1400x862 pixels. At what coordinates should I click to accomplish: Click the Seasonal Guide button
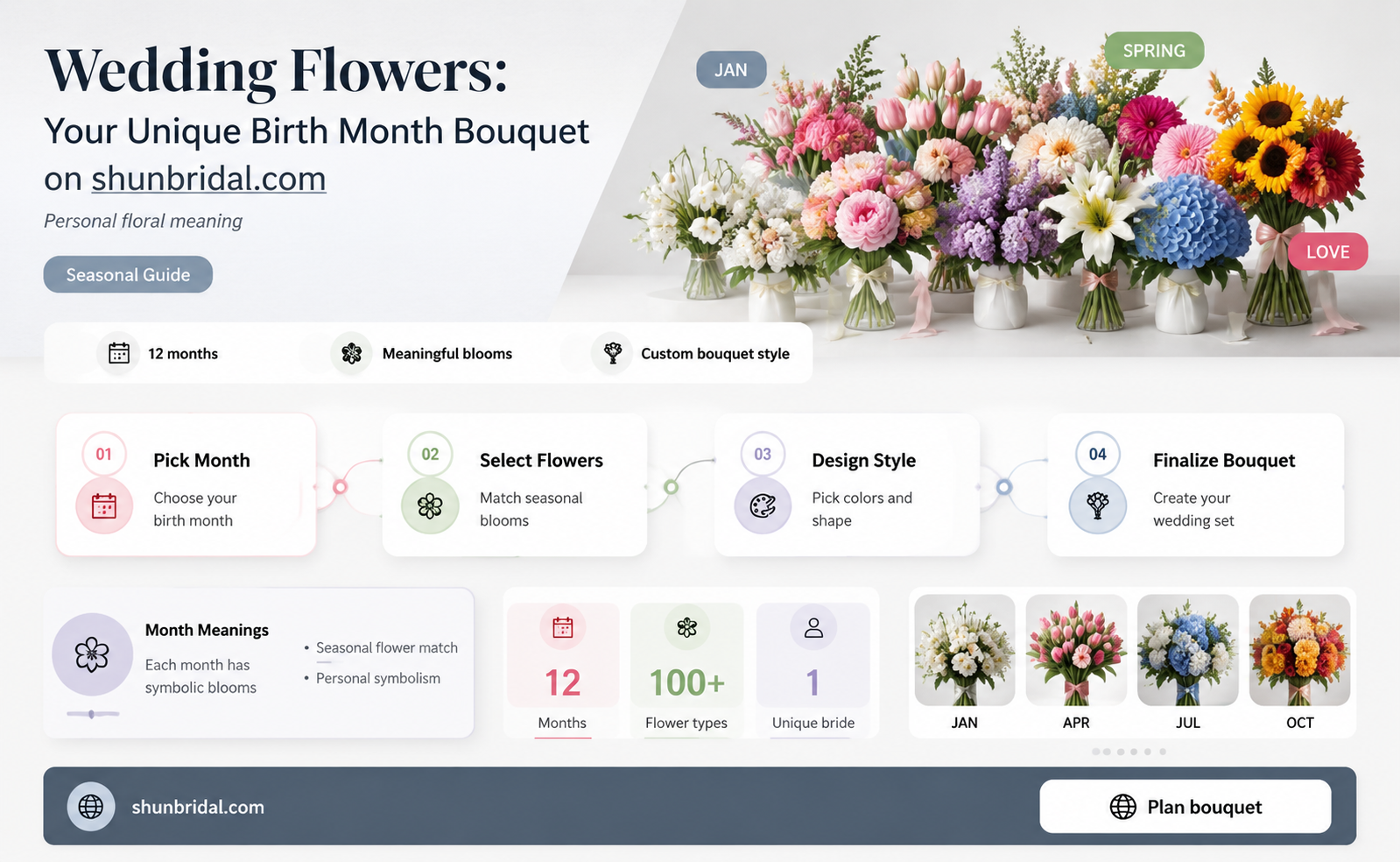tap(128, 274)
